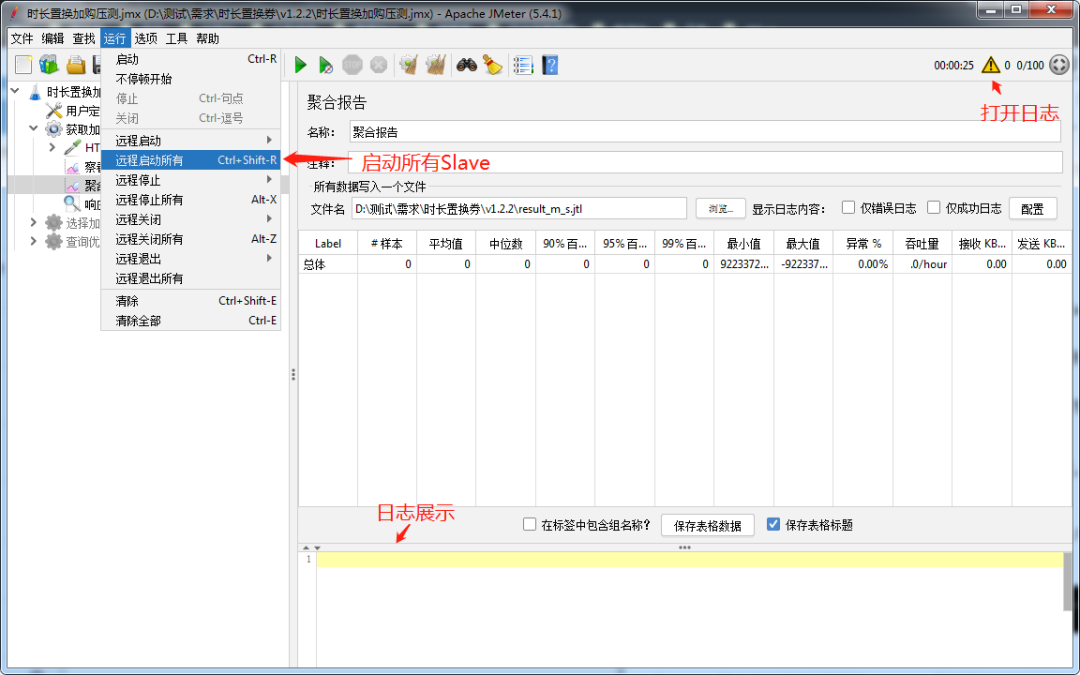The height and width of the screenshot is (675, 1080).
Task: Select the disabled 选择加 gear icon
Action: pos(54,222)
